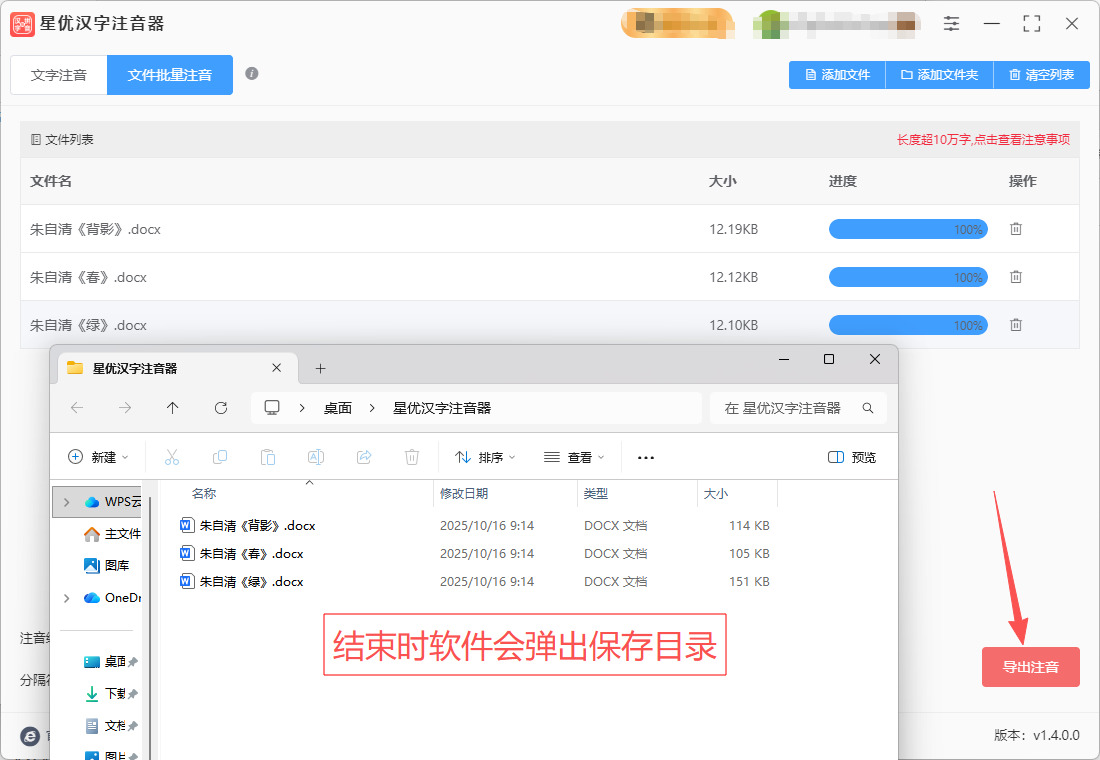Go up one folder level in explorer
1100x760 pixels.
[x=173, y=408]
